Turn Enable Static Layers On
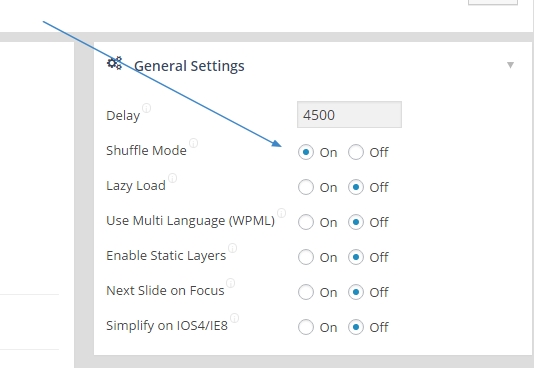Image resolution: width=534 pixels, height=368 pixels. (305, 257)
